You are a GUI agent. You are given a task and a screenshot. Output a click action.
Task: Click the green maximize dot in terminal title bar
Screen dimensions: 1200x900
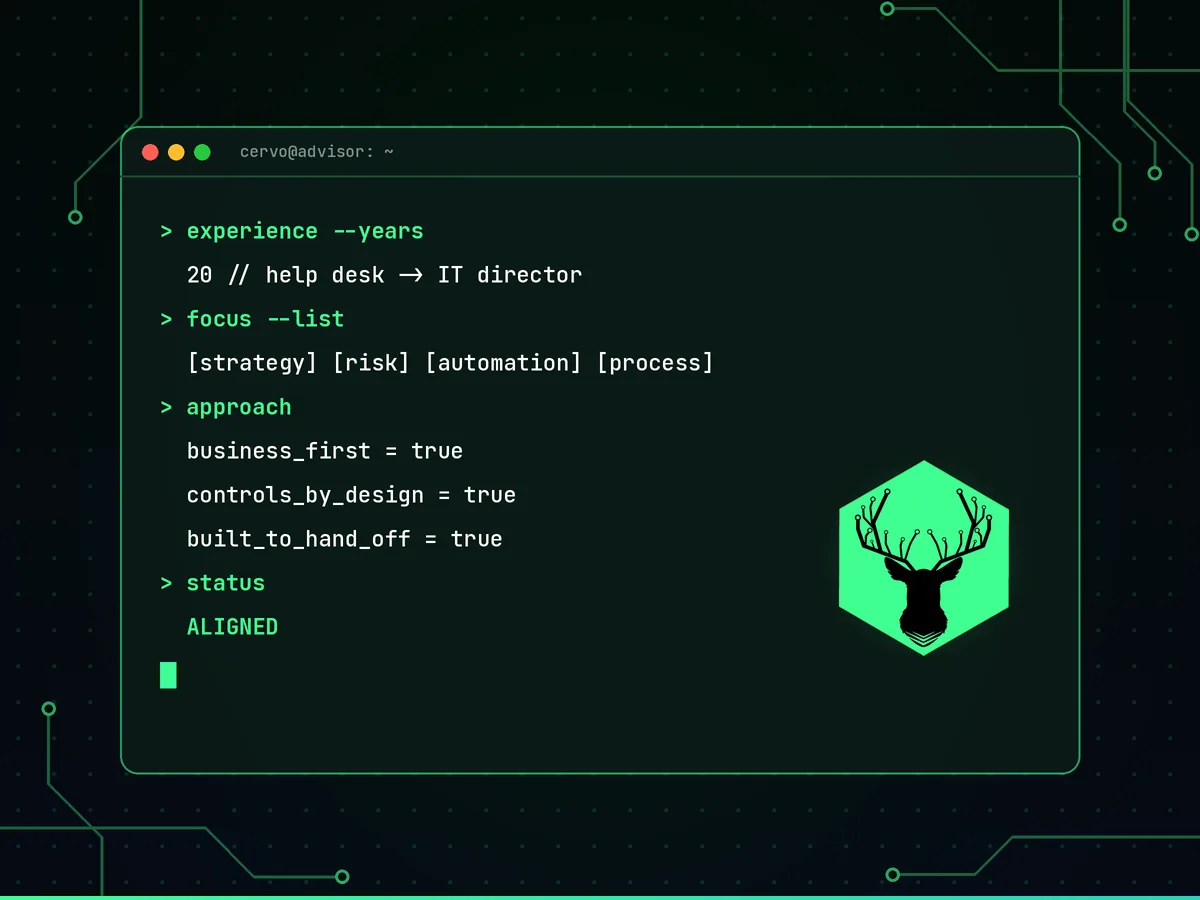(x=202, y=152)
